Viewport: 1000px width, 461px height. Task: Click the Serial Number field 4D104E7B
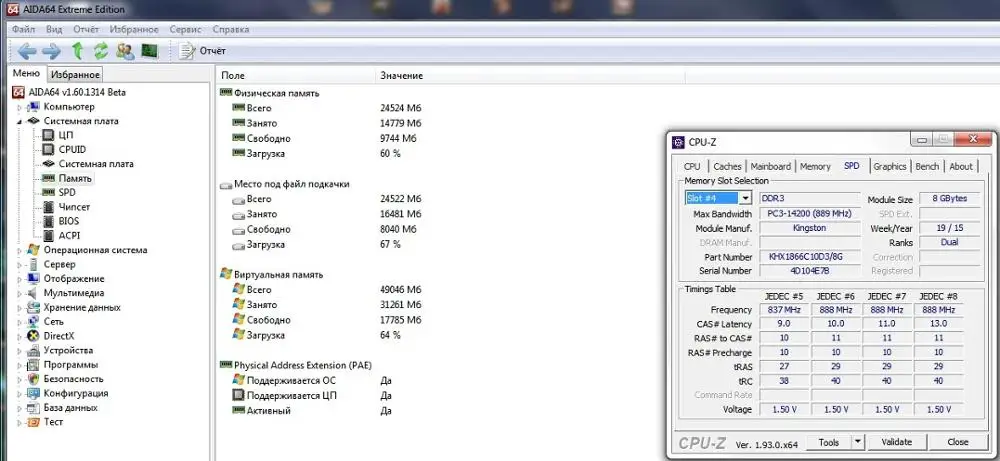pyautogui.click(x=809, y=271)
